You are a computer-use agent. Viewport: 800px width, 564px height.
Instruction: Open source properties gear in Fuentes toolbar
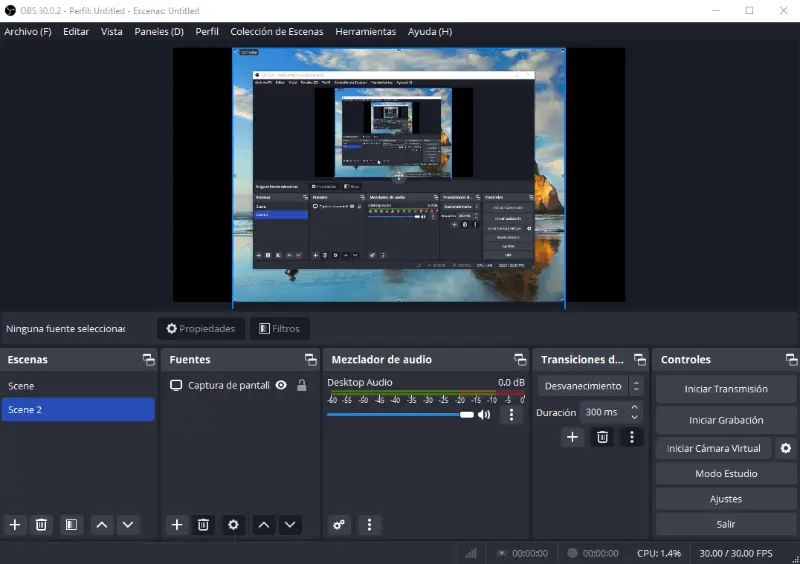[x=233, y=525]
